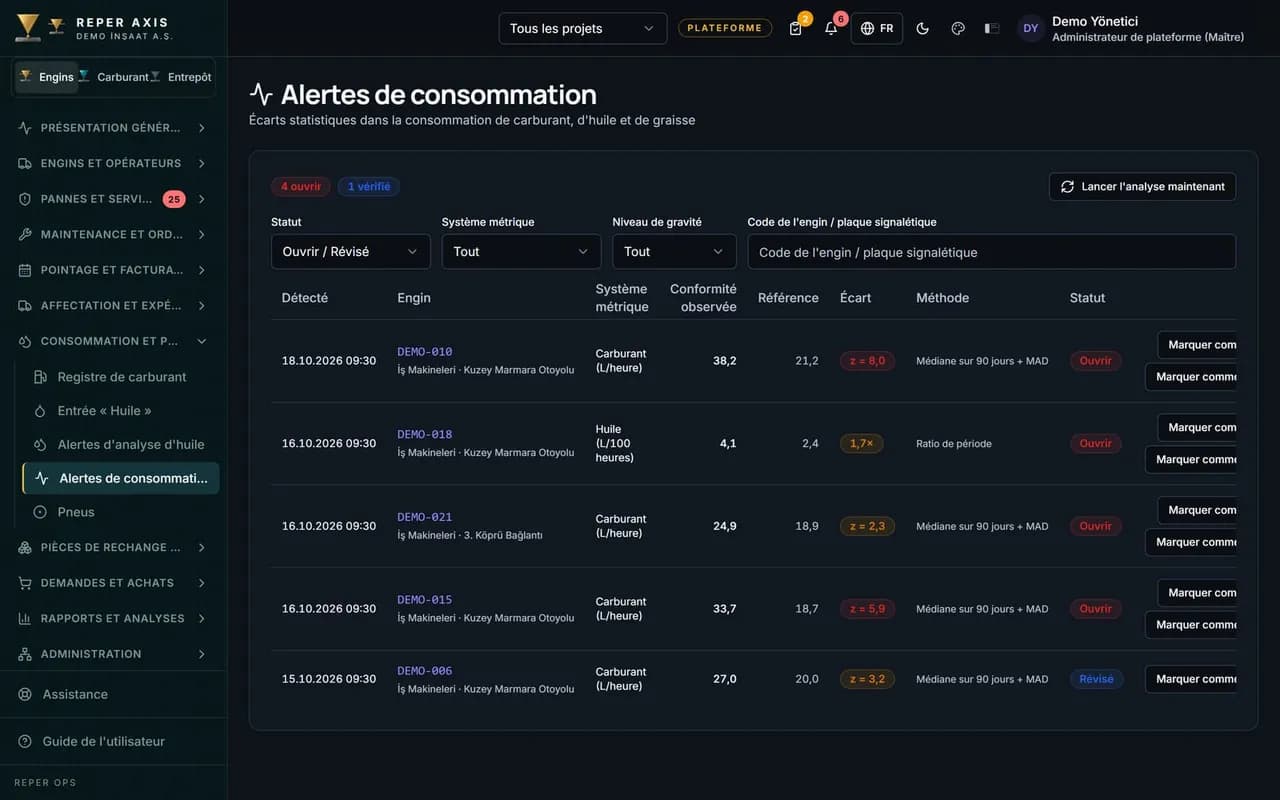The height and width of the screenshot is (800, 1280).
Task: Open the FR language selector
Action: pos(877,28)
